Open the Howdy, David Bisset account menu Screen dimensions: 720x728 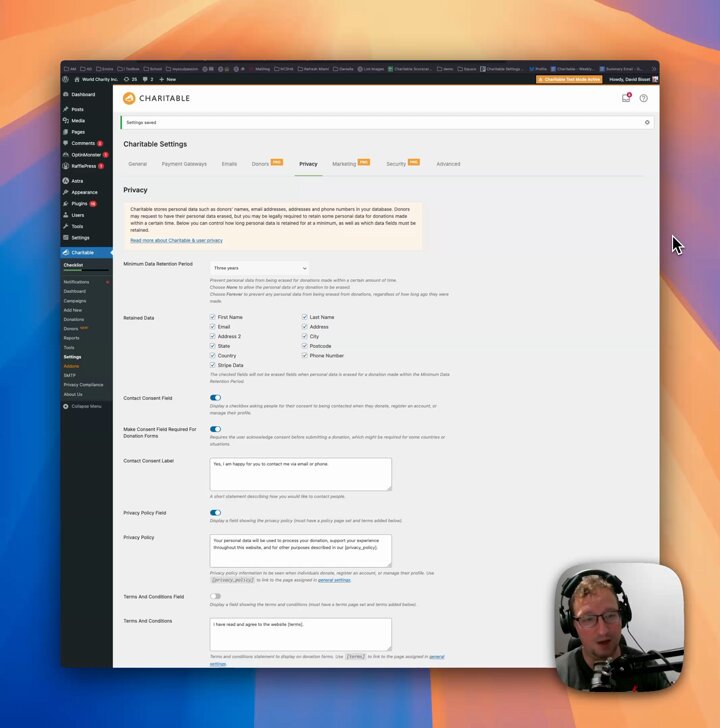coord(633,79)
